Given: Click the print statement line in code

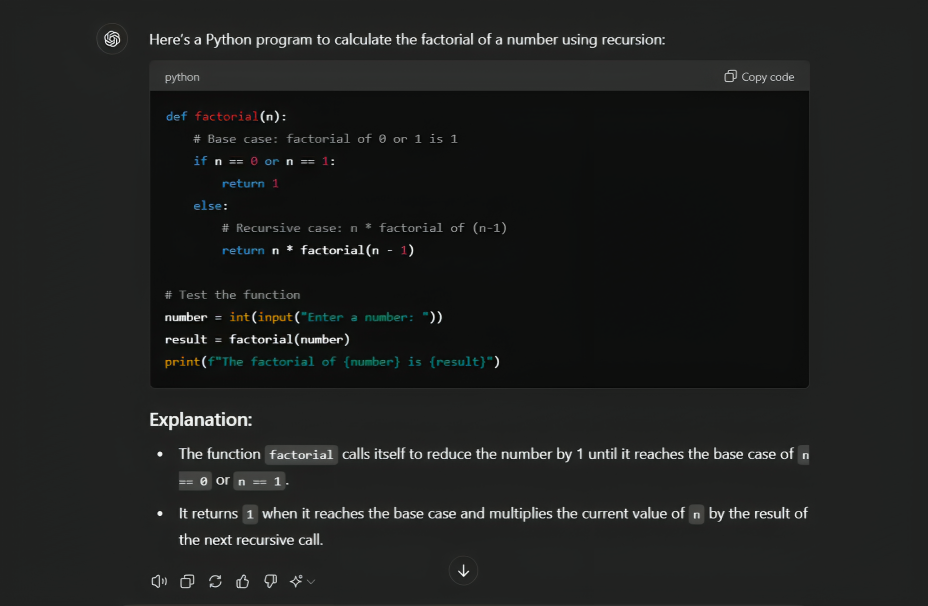Looking at the screenshot, I should click(x=332, y=361).
